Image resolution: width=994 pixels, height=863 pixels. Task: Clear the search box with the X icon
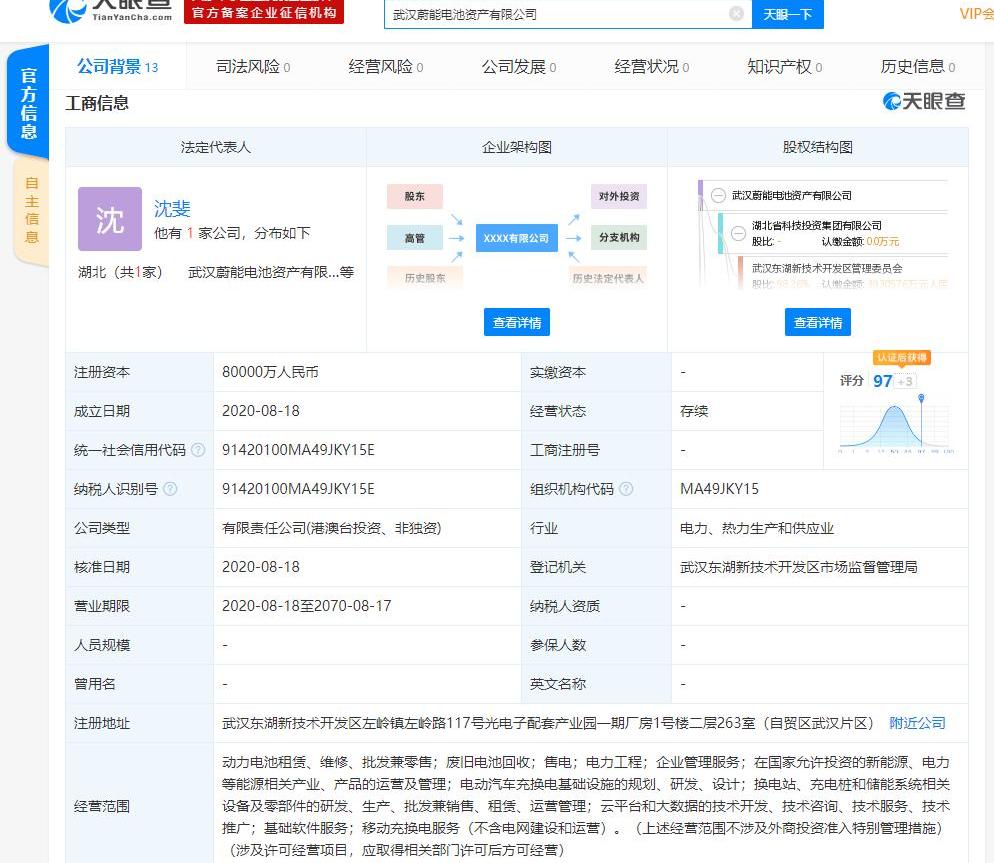click(736, 14)
